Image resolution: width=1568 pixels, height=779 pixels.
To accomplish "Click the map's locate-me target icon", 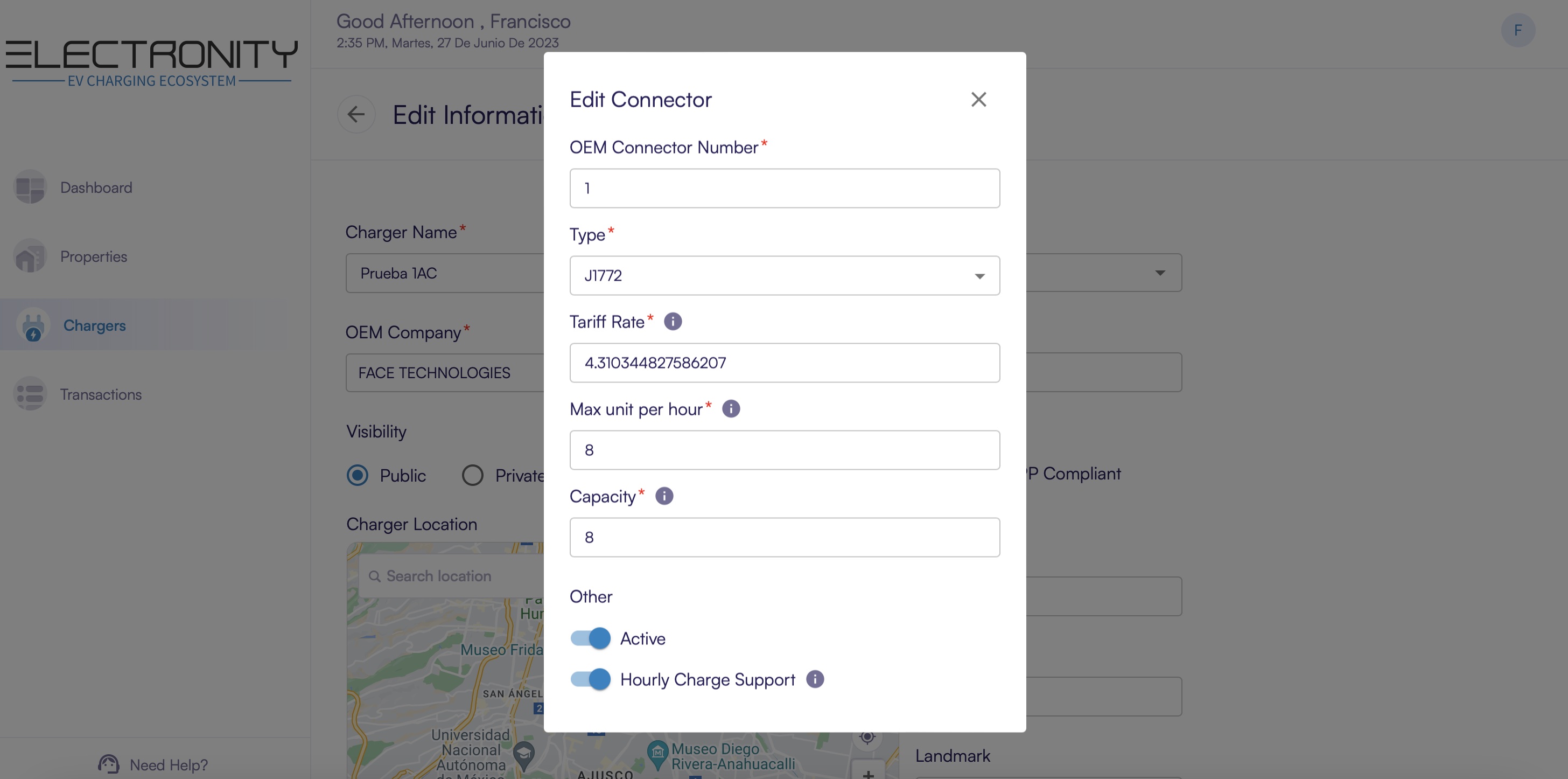I will pyautogui.click(x=867, y=737).
